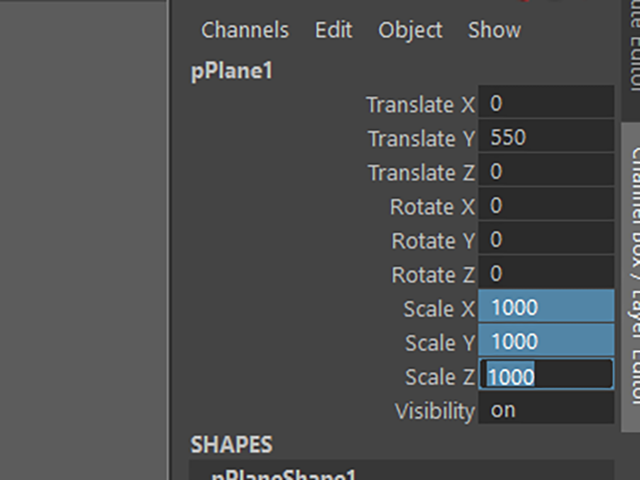This screenshot has width=640, height=480.
Task: Open the Show menu
Action: (x=494, y=30)
